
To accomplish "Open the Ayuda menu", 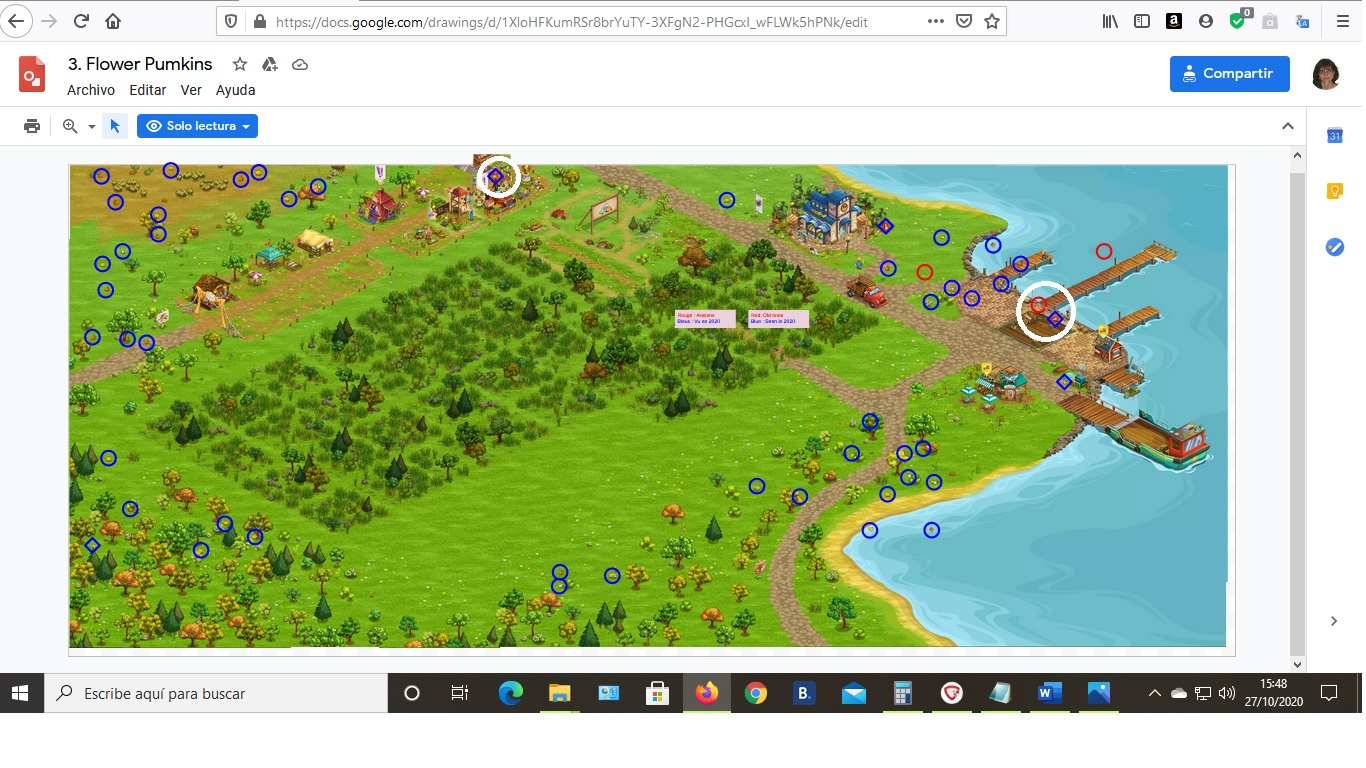I will pyautogui.click(x=236, y=90).
